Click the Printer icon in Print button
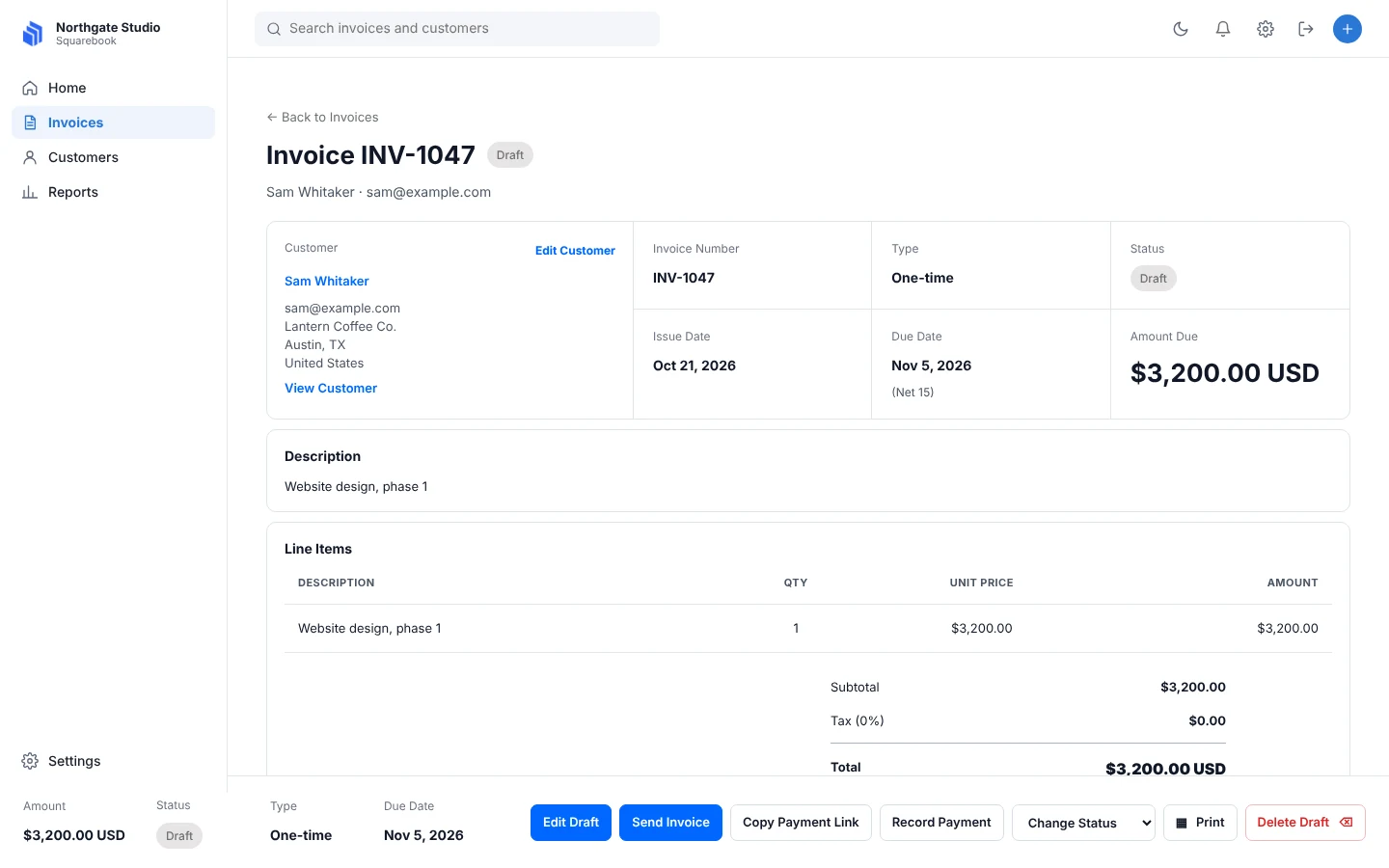The image size is (1389, 868). [1182, 824]
